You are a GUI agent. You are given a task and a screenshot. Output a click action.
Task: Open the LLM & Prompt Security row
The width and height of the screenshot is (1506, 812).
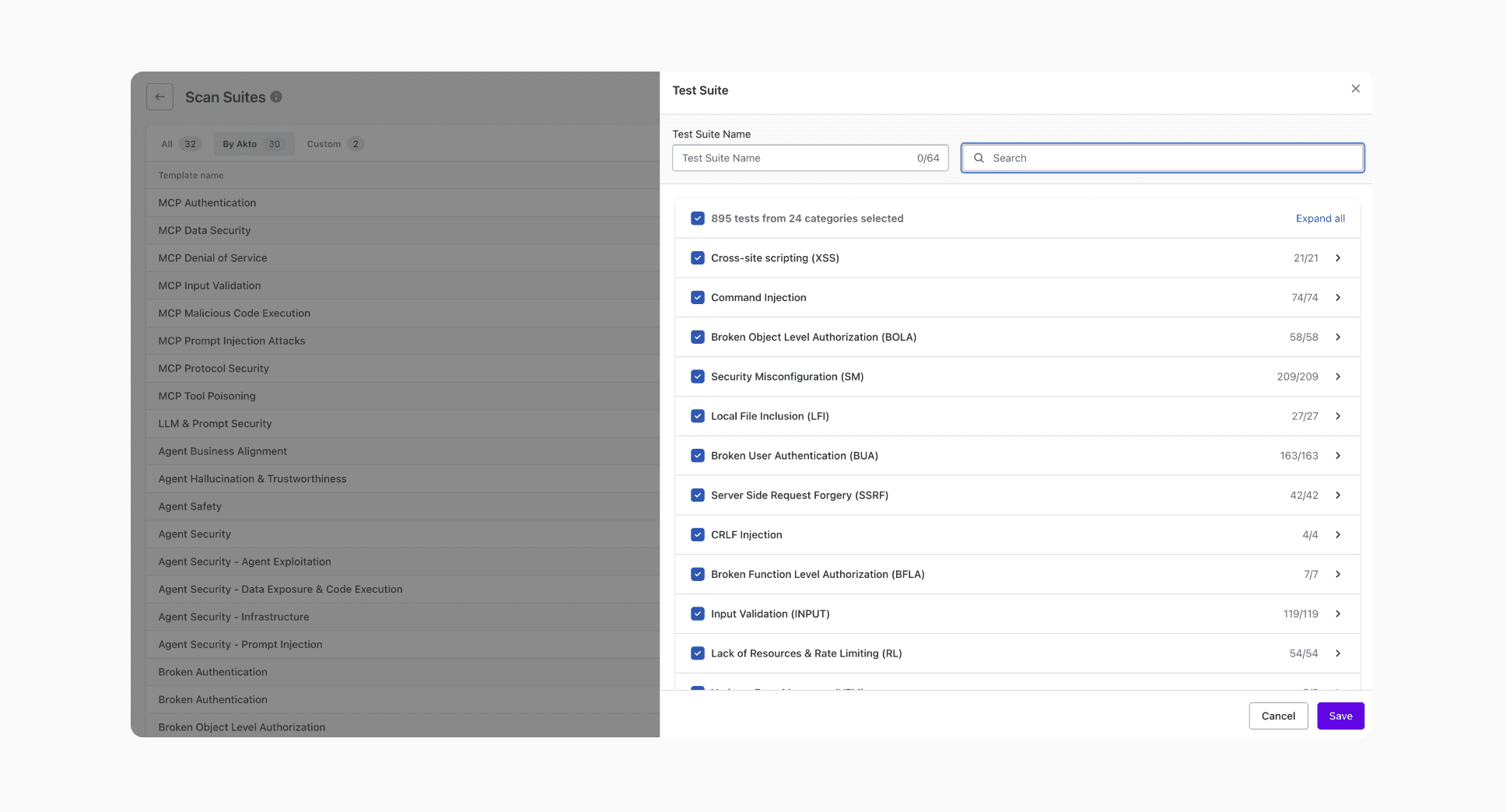click(403, 424)
